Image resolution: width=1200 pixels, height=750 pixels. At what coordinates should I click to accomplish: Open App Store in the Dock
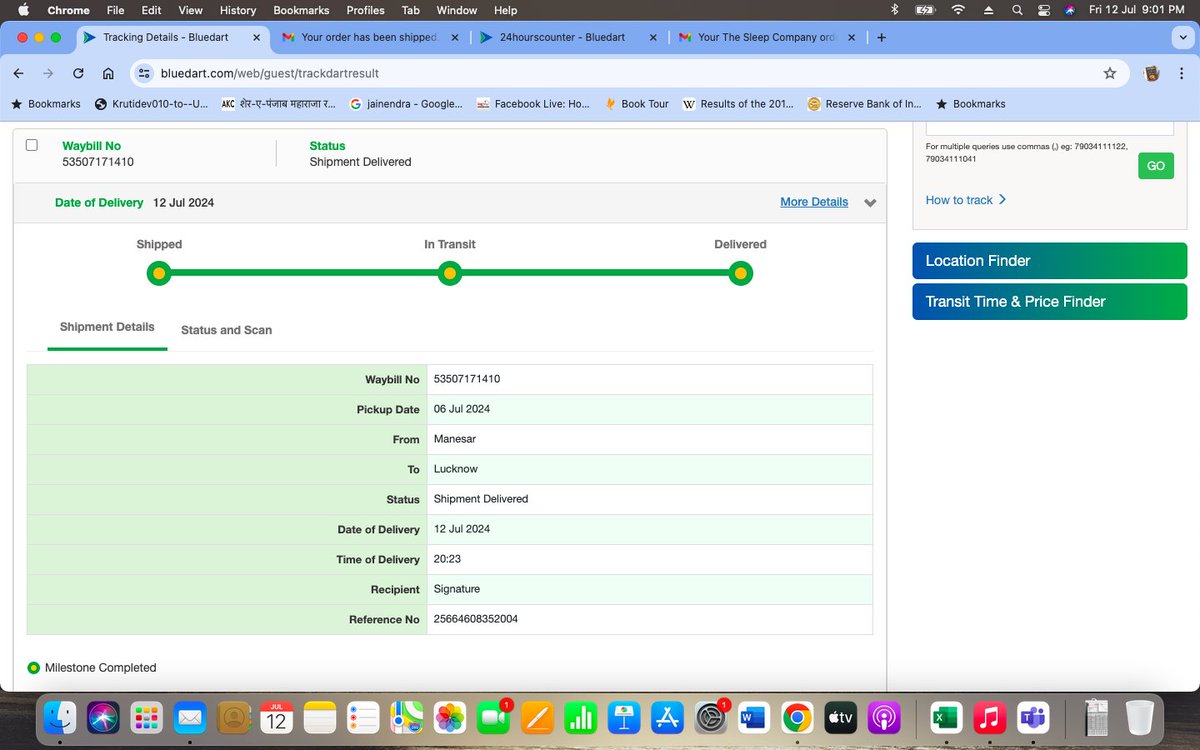[x=666, y=717]
